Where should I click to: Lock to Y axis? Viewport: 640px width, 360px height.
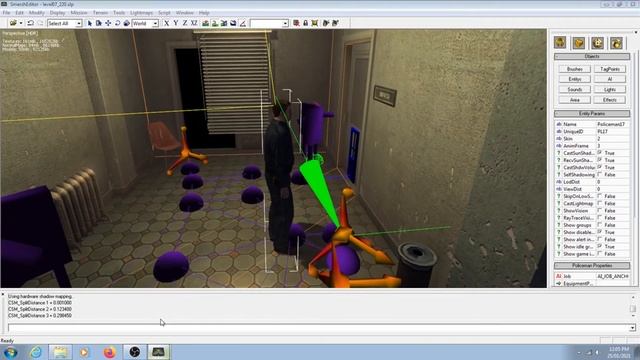click(x=176, y=23)
